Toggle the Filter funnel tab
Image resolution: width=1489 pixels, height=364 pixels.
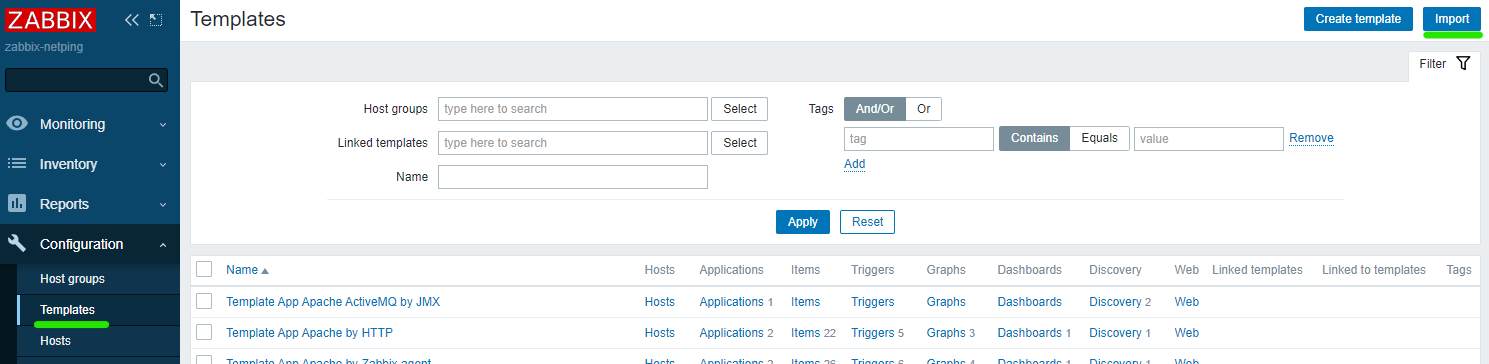click(1444, 64)
